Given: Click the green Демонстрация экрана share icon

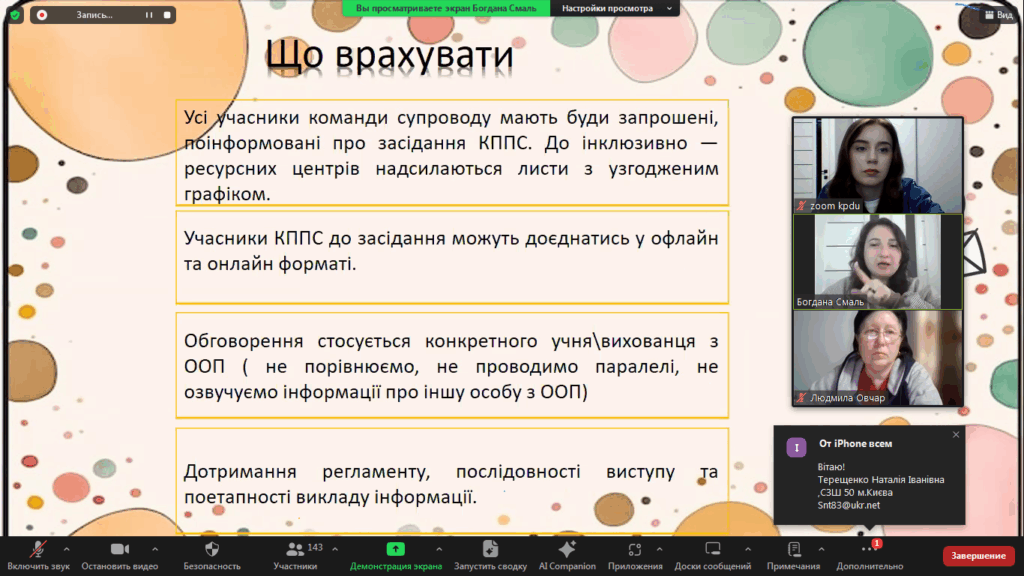Looking at the screenshot, I should pos(395,550).
